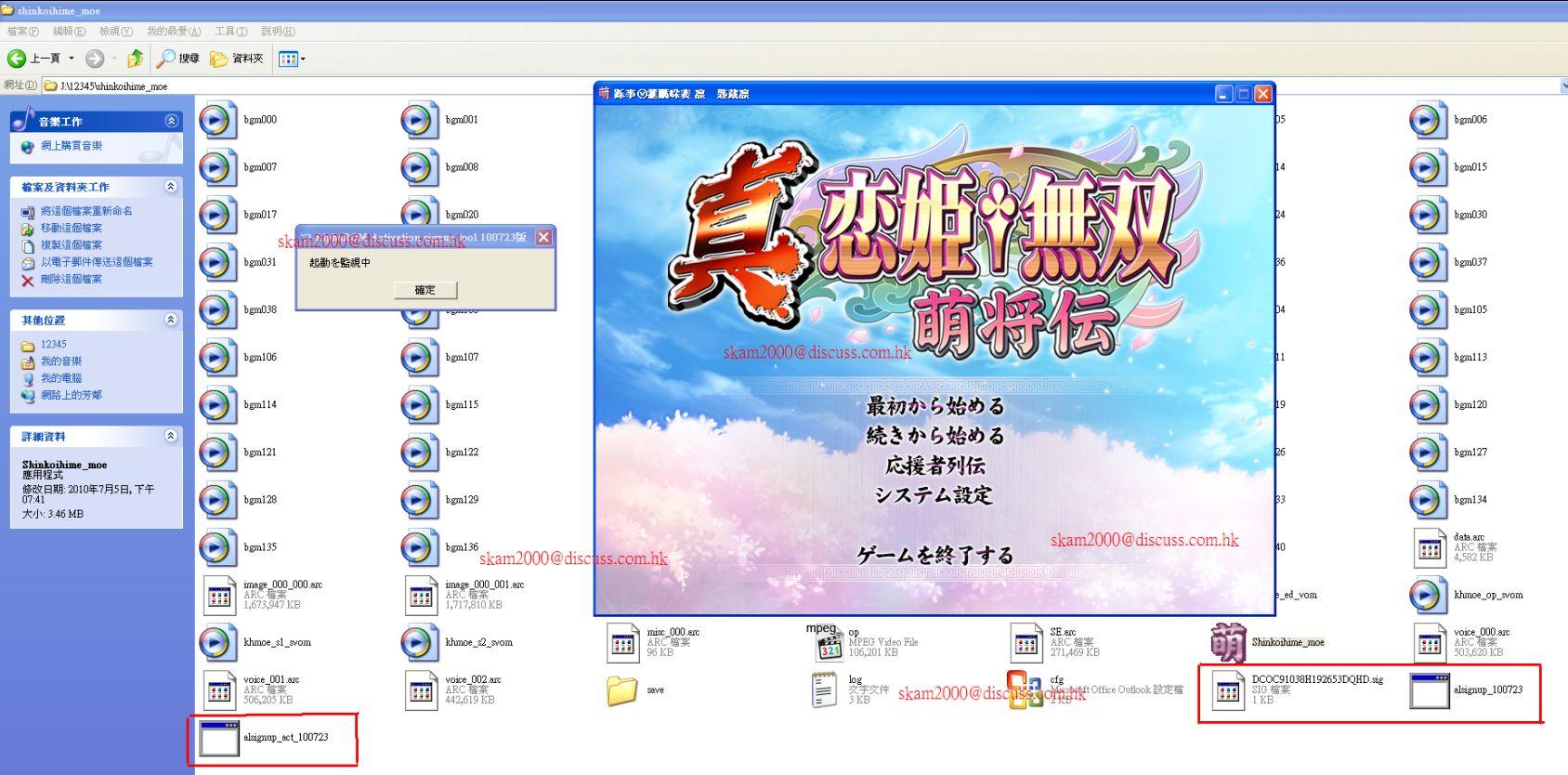Open 我的音樂 location link
The width and height of the screenshot is (1568, 775).
click(x=61, y=361)
